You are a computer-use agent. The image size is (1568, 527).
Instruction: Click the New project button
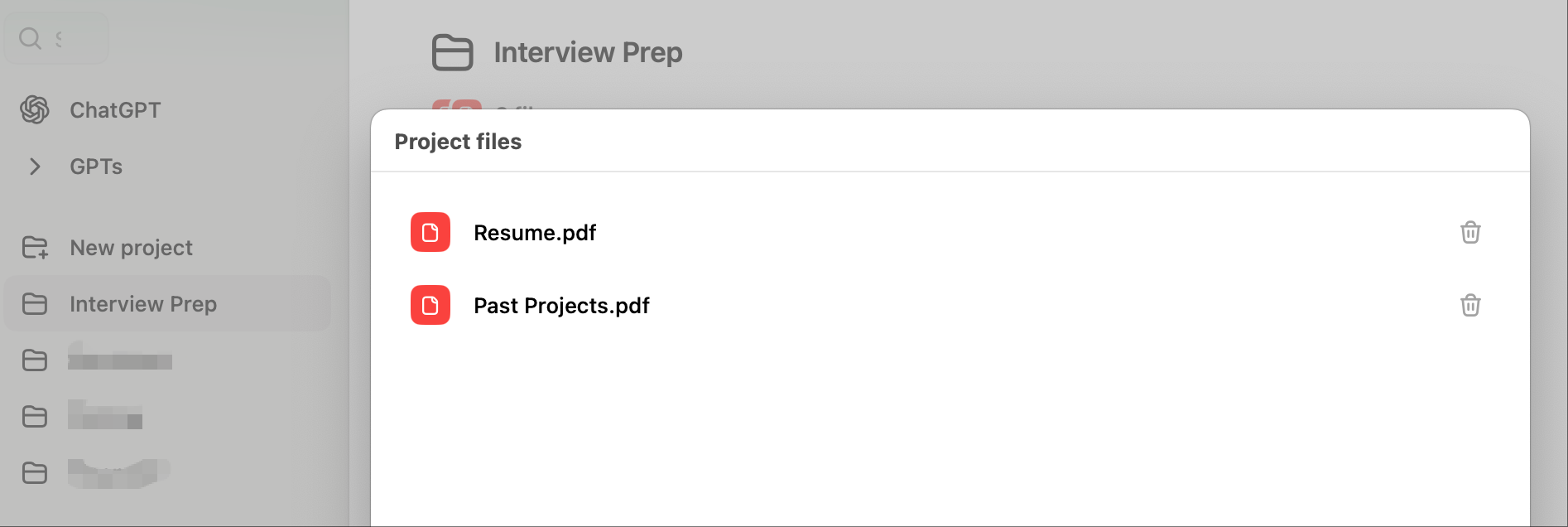click(129, 247)
